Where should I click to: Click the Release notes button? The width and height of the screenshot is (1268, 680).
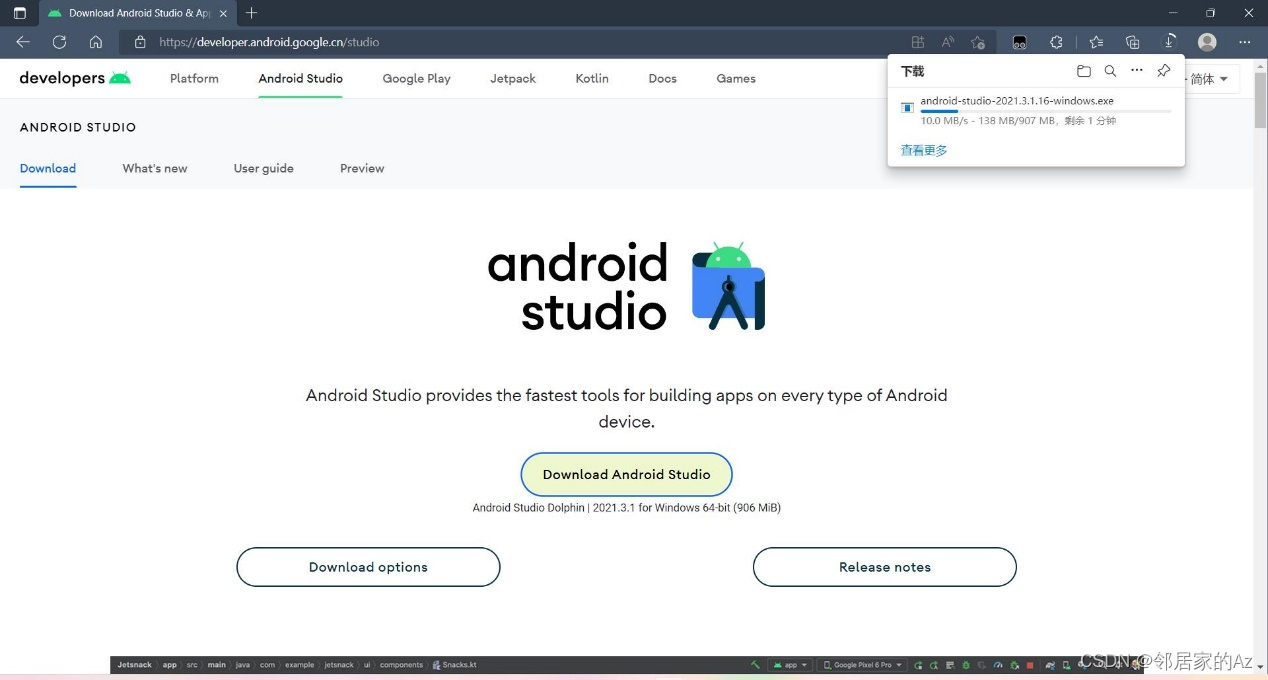coord(885,567)
